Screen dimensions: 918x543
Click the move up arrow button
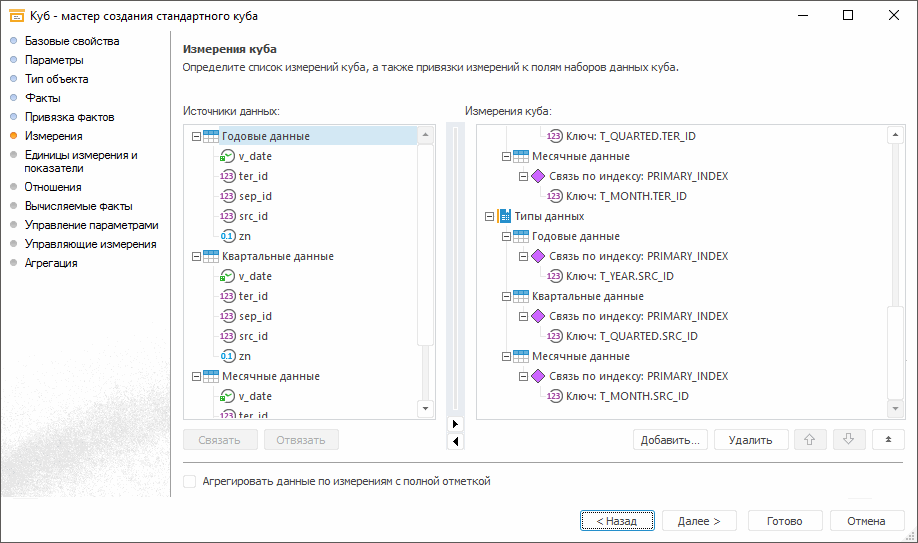click(810, 439)
